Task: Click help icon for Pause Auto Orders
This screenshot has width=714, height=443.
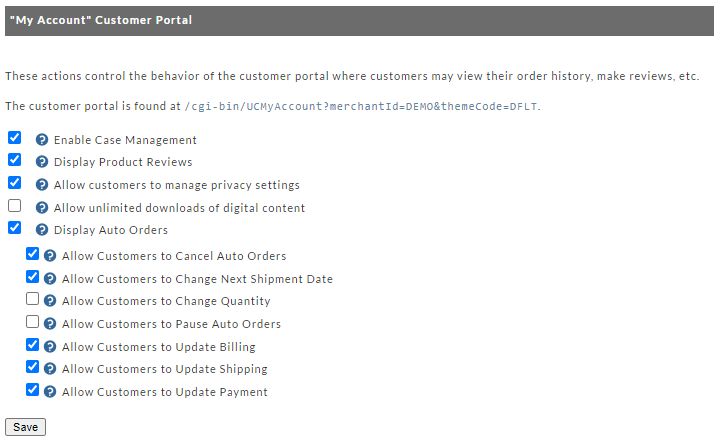Action: click(50, 324)
